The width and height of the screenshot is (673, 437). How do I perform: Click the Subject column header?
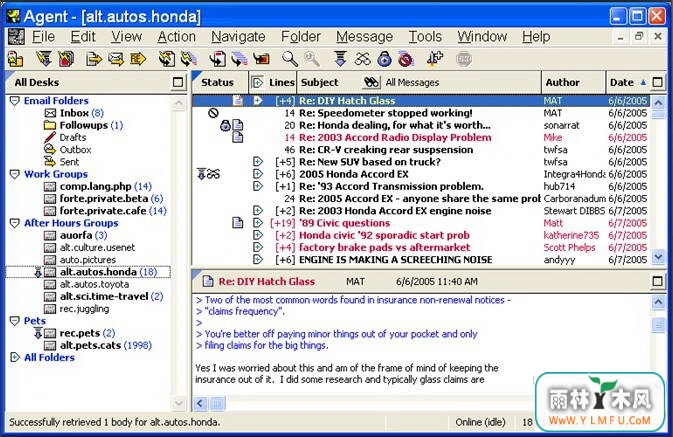[320, 82]
